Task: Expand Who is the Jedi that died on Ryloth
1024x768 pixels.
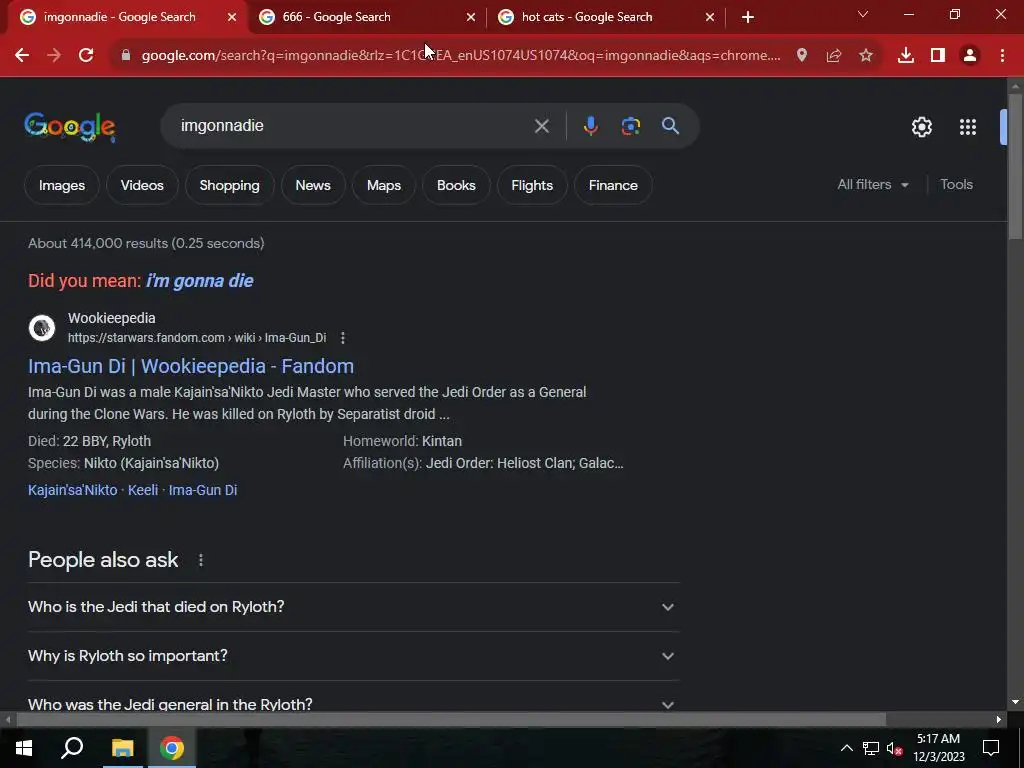Action: pyautogui.click(x=353, y=607)
